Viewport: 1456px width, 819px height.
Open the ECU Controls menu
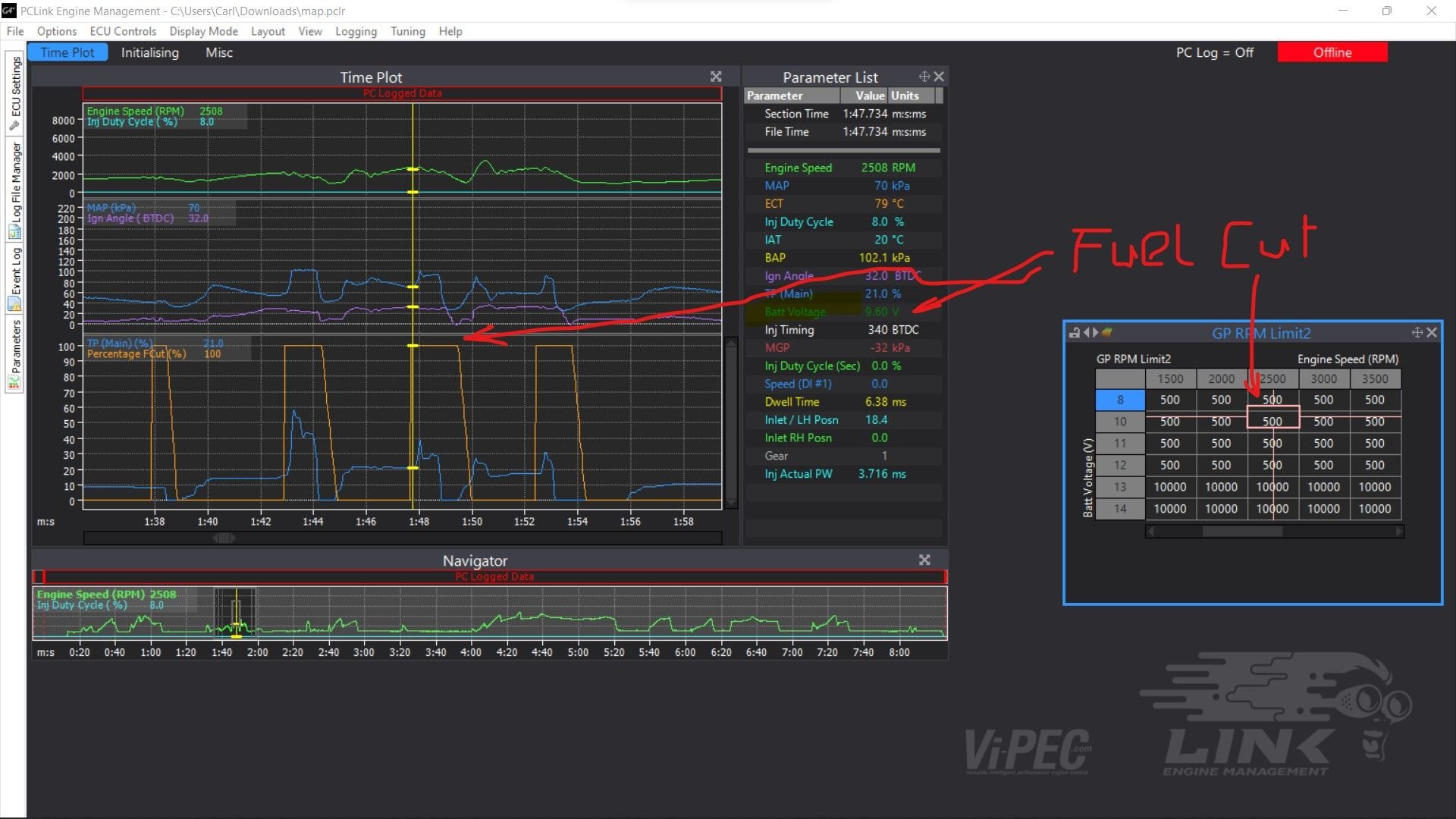pyautogui.click(x=123, y=31)
